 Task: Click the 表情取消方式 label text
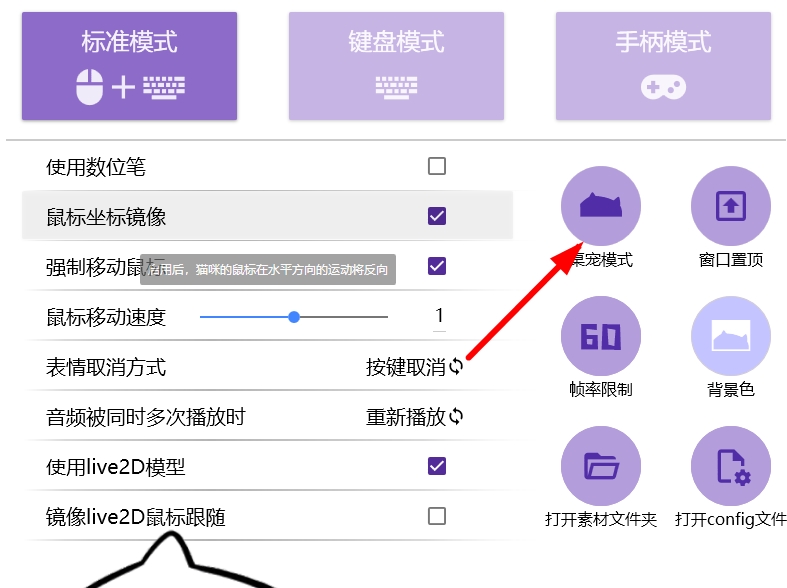click(106, 367)
